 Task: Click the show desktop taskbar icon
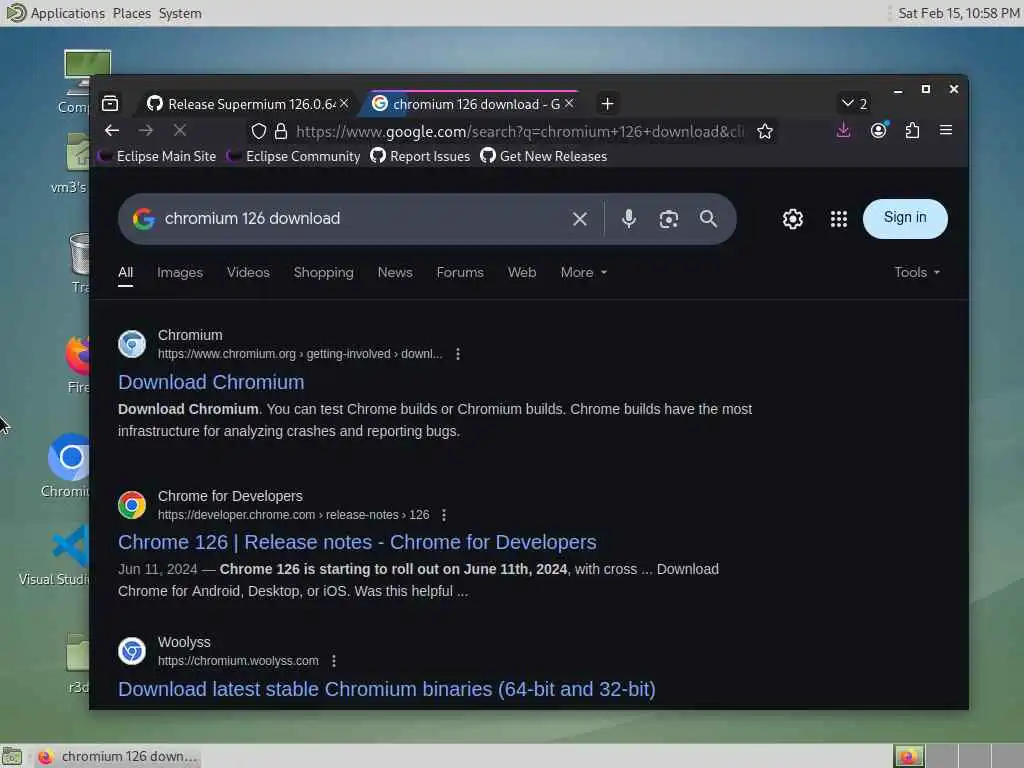[12, 756]
